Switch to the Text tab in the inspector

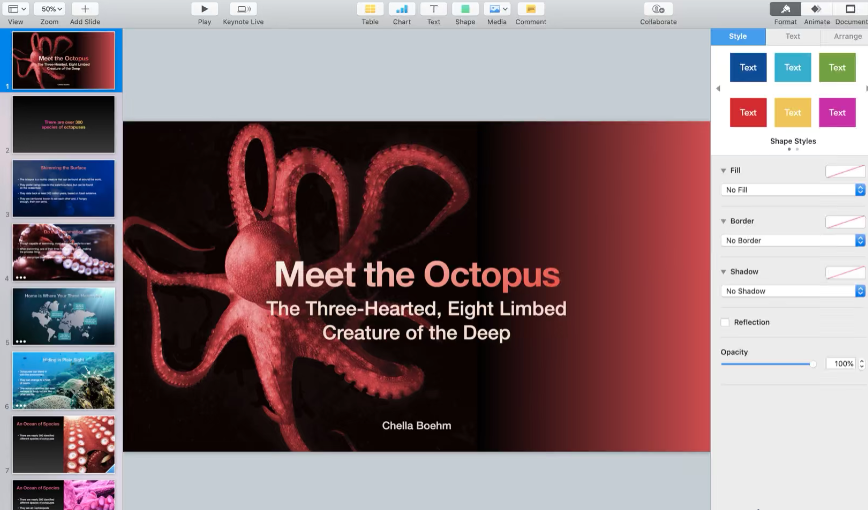(792, 37)
